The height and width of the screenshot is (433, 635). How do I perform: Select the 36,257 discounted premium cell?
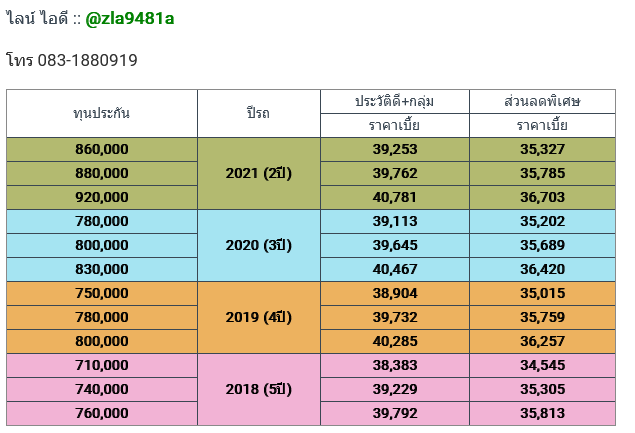click(542, 341)
